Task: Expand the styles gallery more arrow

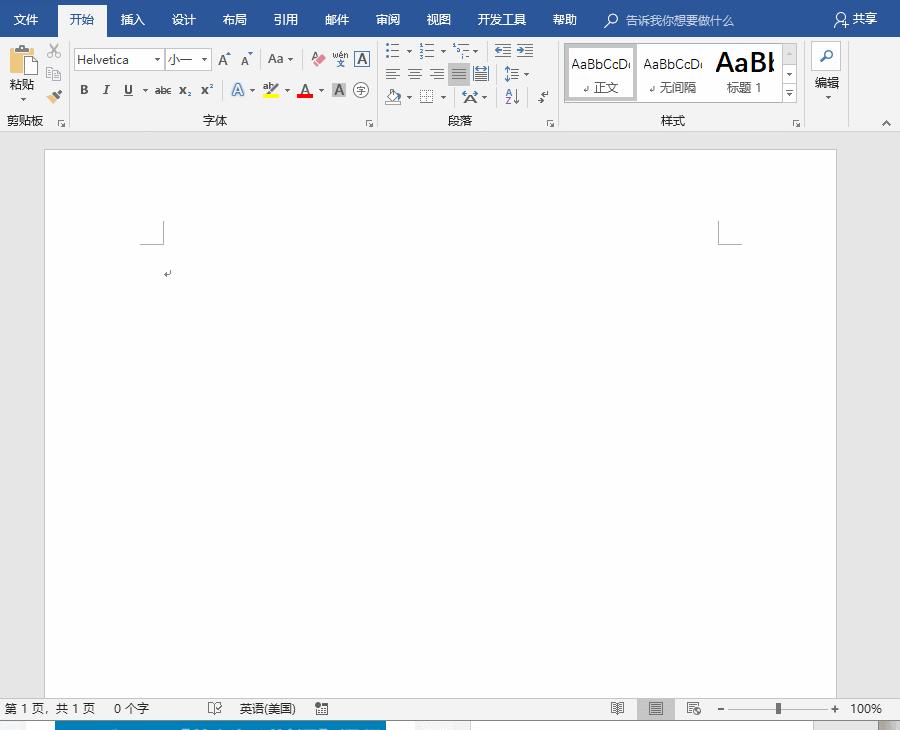Action: [789, 94]
